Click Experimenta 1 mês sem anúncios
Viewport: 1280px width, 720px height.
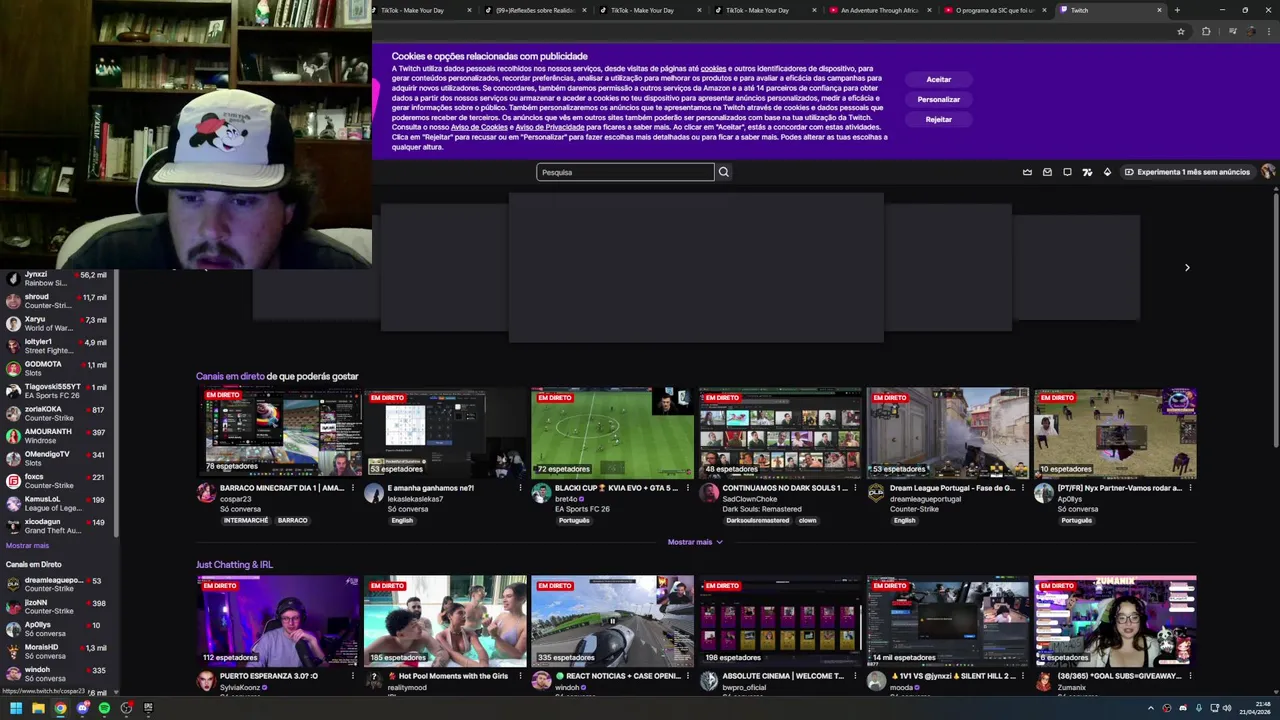(1187, 172)
